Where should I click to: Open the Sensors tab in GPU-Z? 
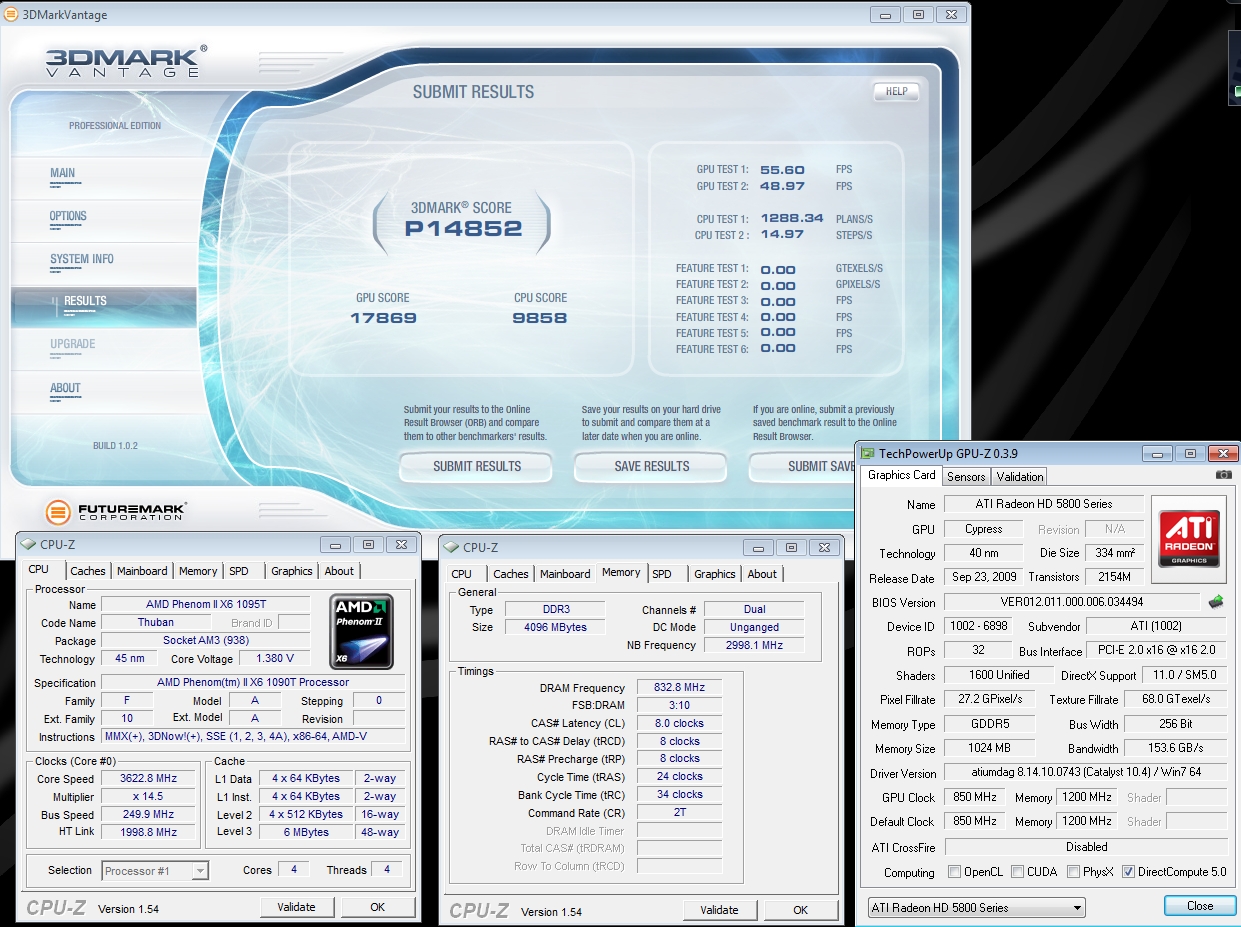point(967,477)
